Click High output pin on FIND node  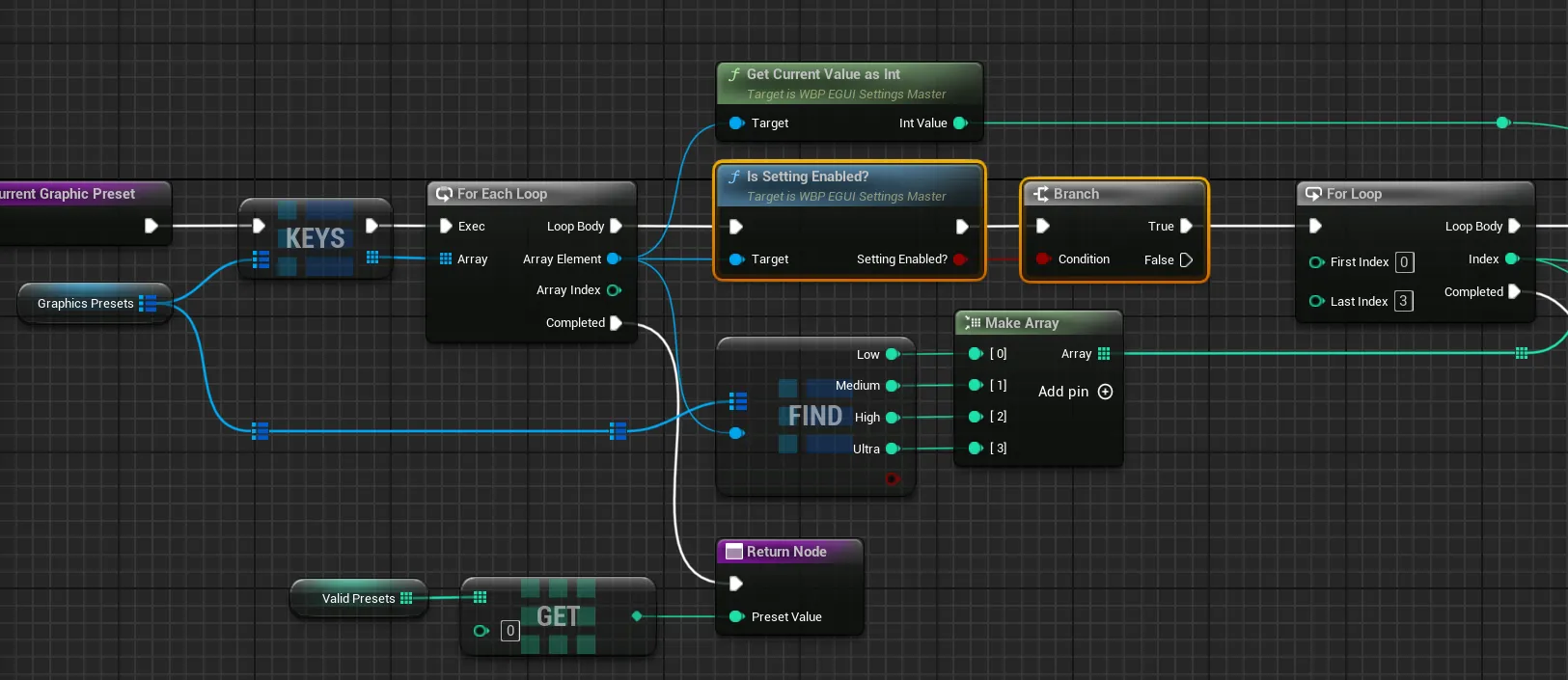click(x=893, y=418)
